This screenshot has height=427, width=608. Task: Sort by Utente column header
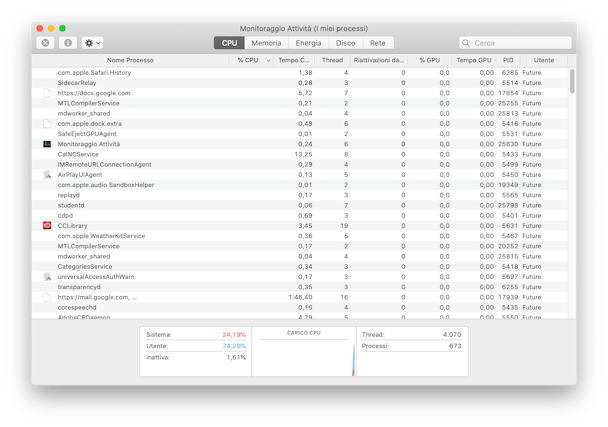tap(544, 60)
